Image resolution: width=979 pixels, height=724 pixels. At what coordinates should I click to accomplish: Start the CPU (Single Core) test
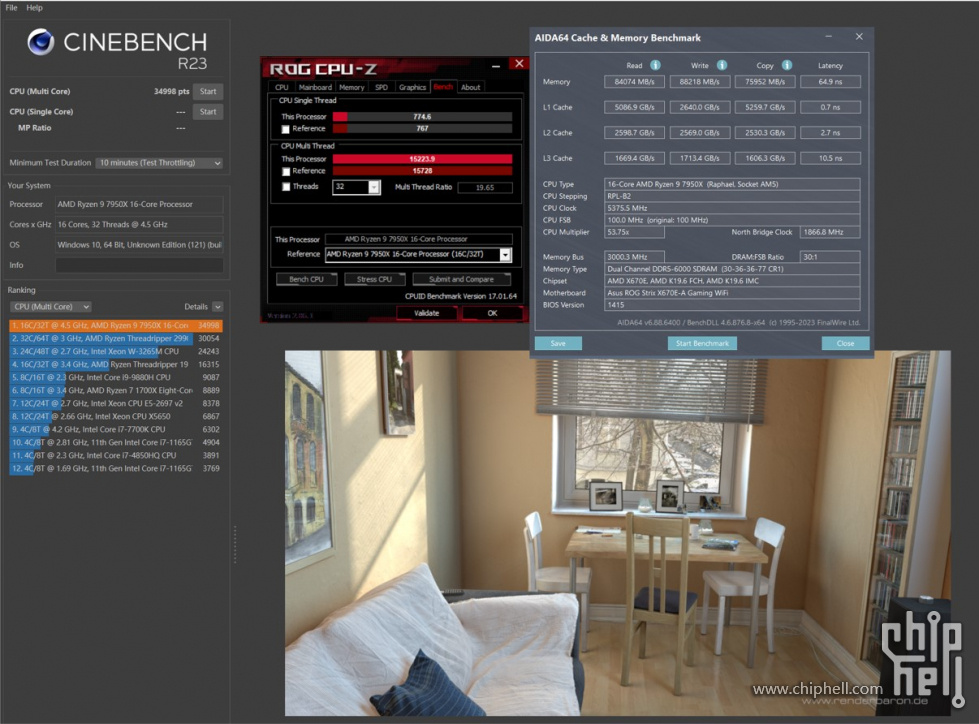pos(208,112)
